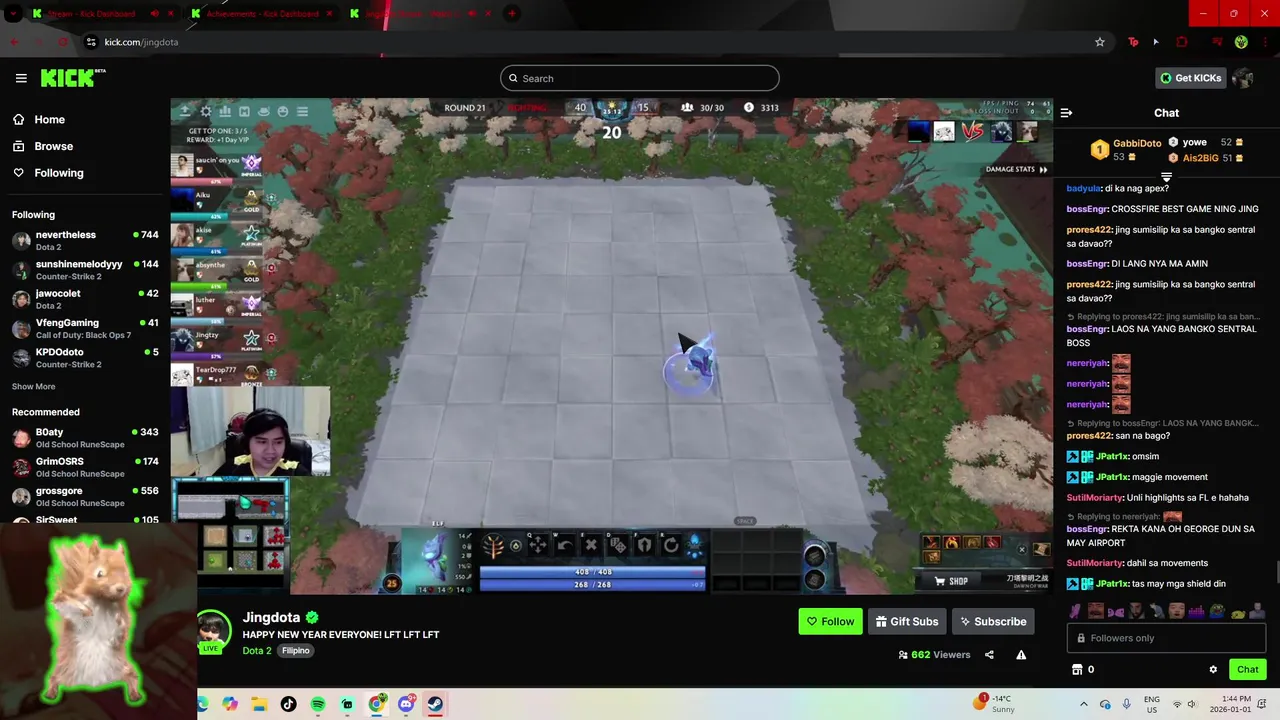
Task: Click the Subscribe button
Action: (x=993, y=621)
